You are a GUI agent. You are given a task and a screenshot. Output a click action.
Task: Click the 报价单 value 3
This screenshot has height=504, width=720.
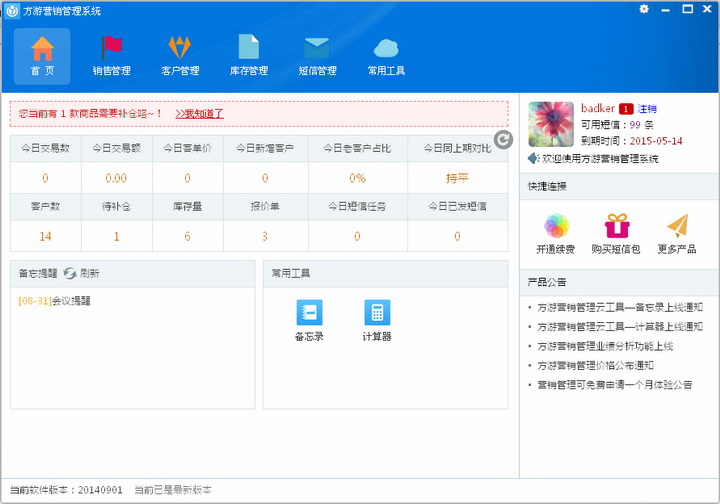[265, 236]
